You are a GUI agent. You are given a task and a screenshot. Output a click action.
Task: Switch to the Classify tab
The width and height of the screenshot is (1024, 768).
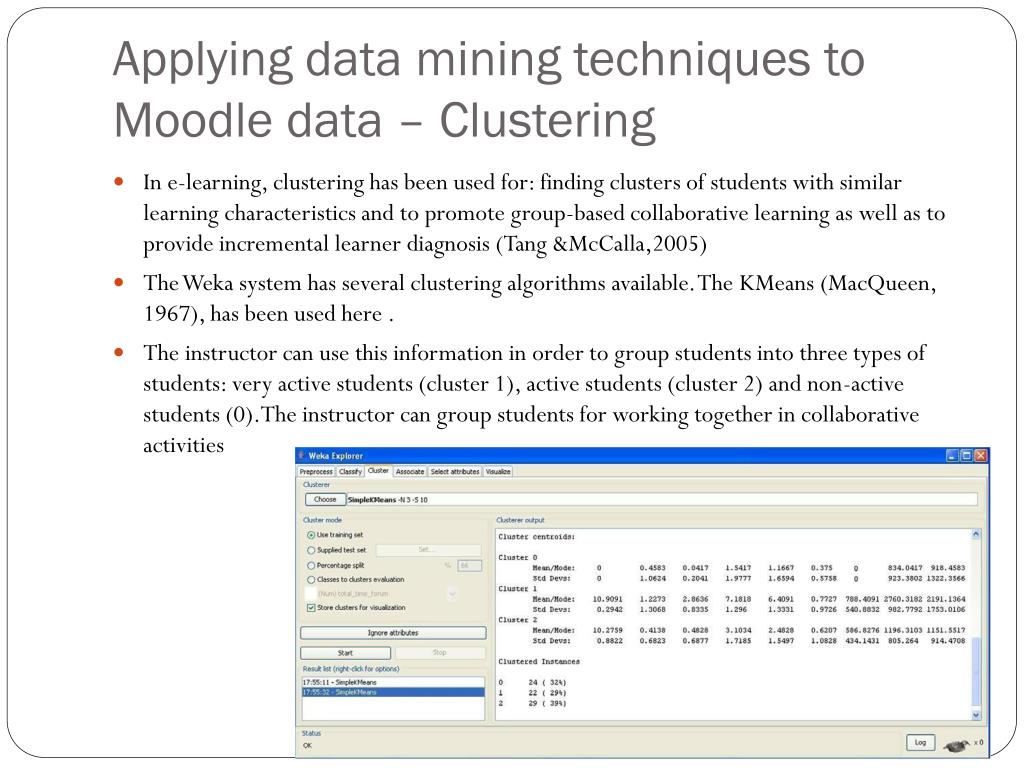coord(350,472)
